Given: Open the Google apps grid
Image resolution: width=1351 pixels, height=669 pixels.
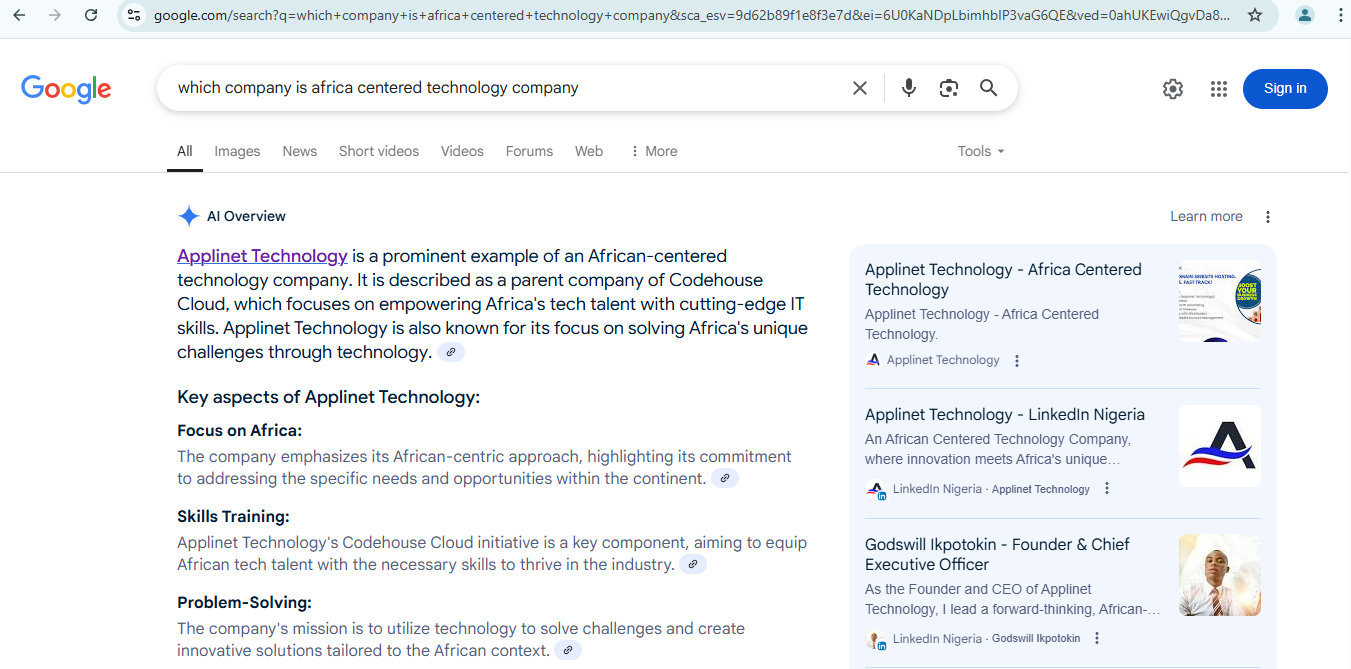Looking at the screenshot, I should click(x=1218, y=89).
